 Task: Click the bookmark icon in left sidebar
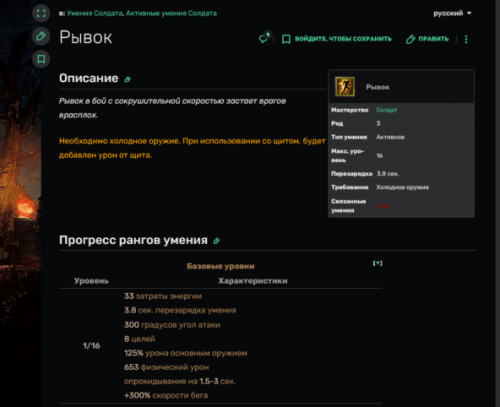click(x=41, y=59)
